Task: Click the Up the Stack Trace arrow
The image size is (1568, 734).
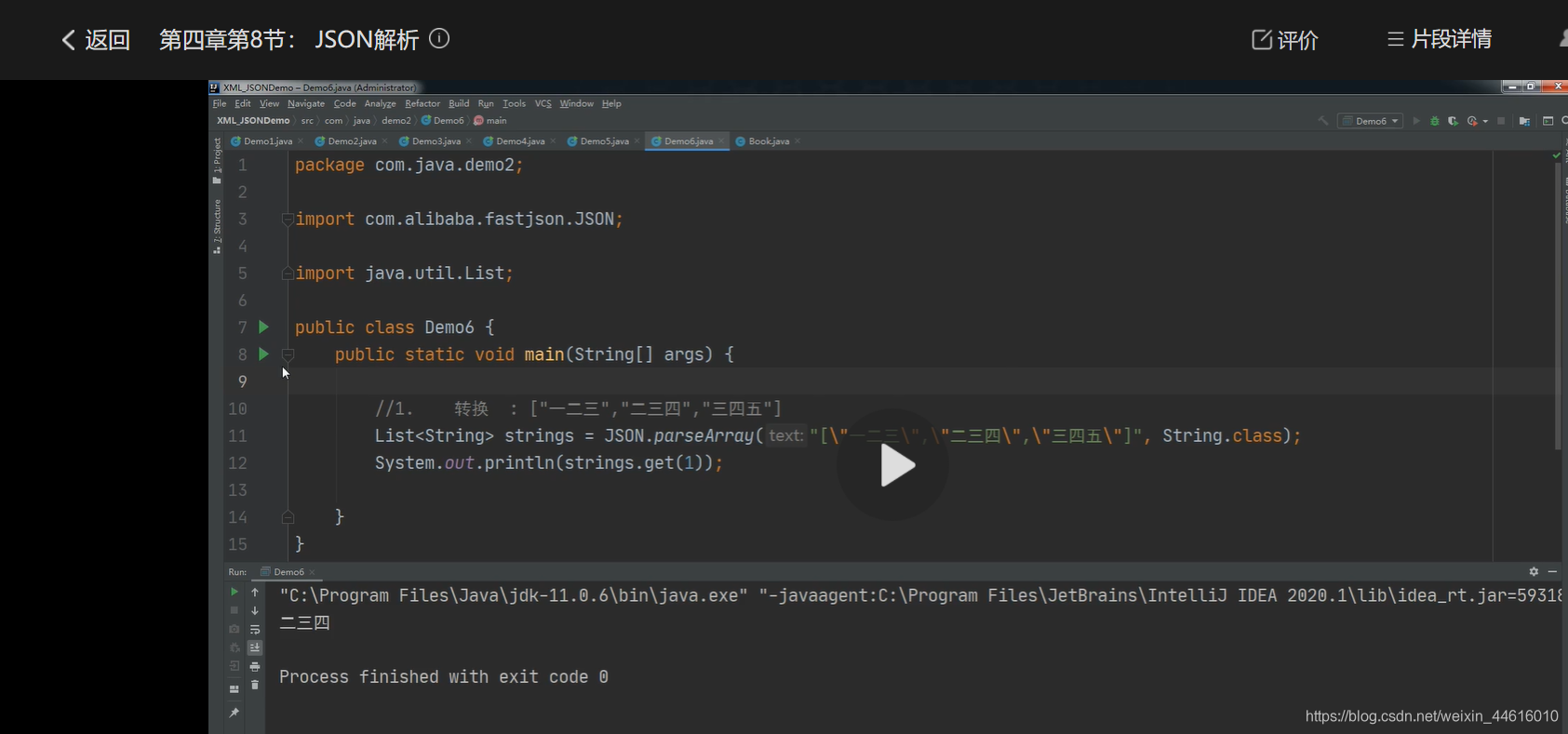Action: pos(255,592)
